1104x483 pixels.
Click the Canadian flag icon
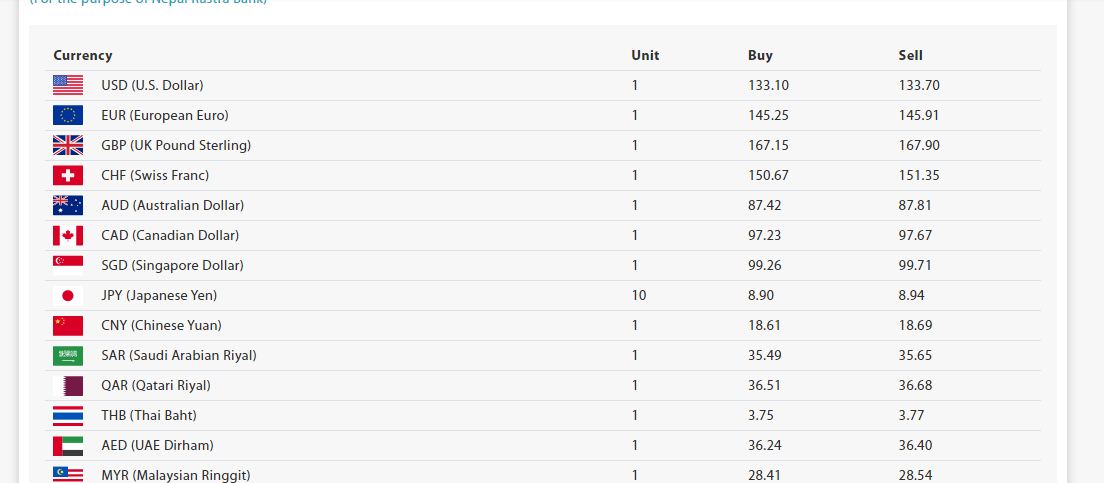click(68, 236)
